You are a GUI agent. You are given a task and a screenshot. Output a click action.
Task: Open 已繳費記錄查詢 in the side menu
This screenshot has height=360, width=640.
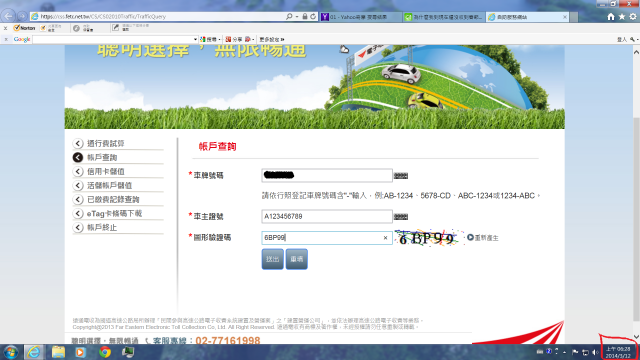(113, 199)
